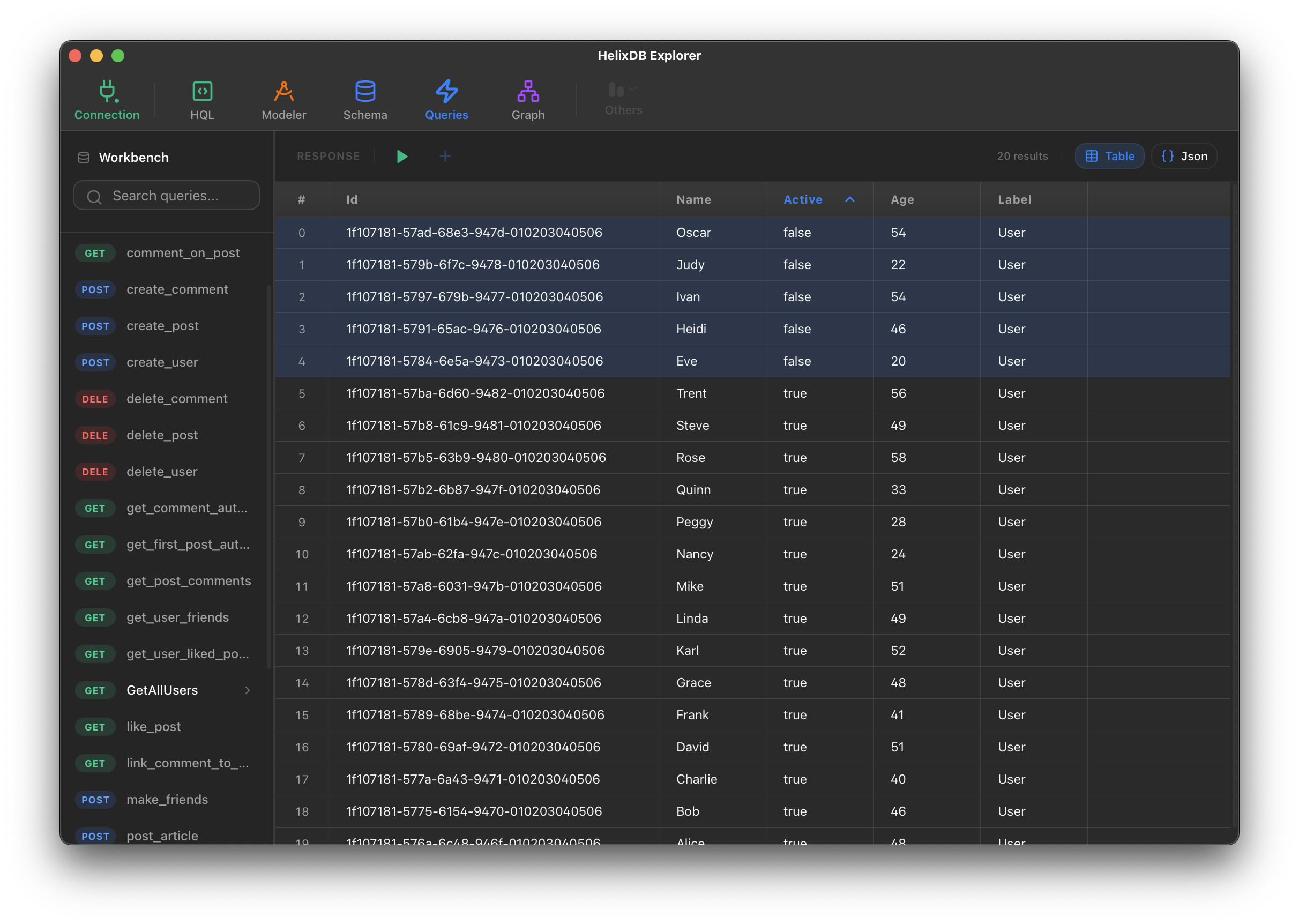Viewport: 1299px width, 924px height.
Task: Open the Graph view
Action: pyautogui.click(x=528, y=100)
